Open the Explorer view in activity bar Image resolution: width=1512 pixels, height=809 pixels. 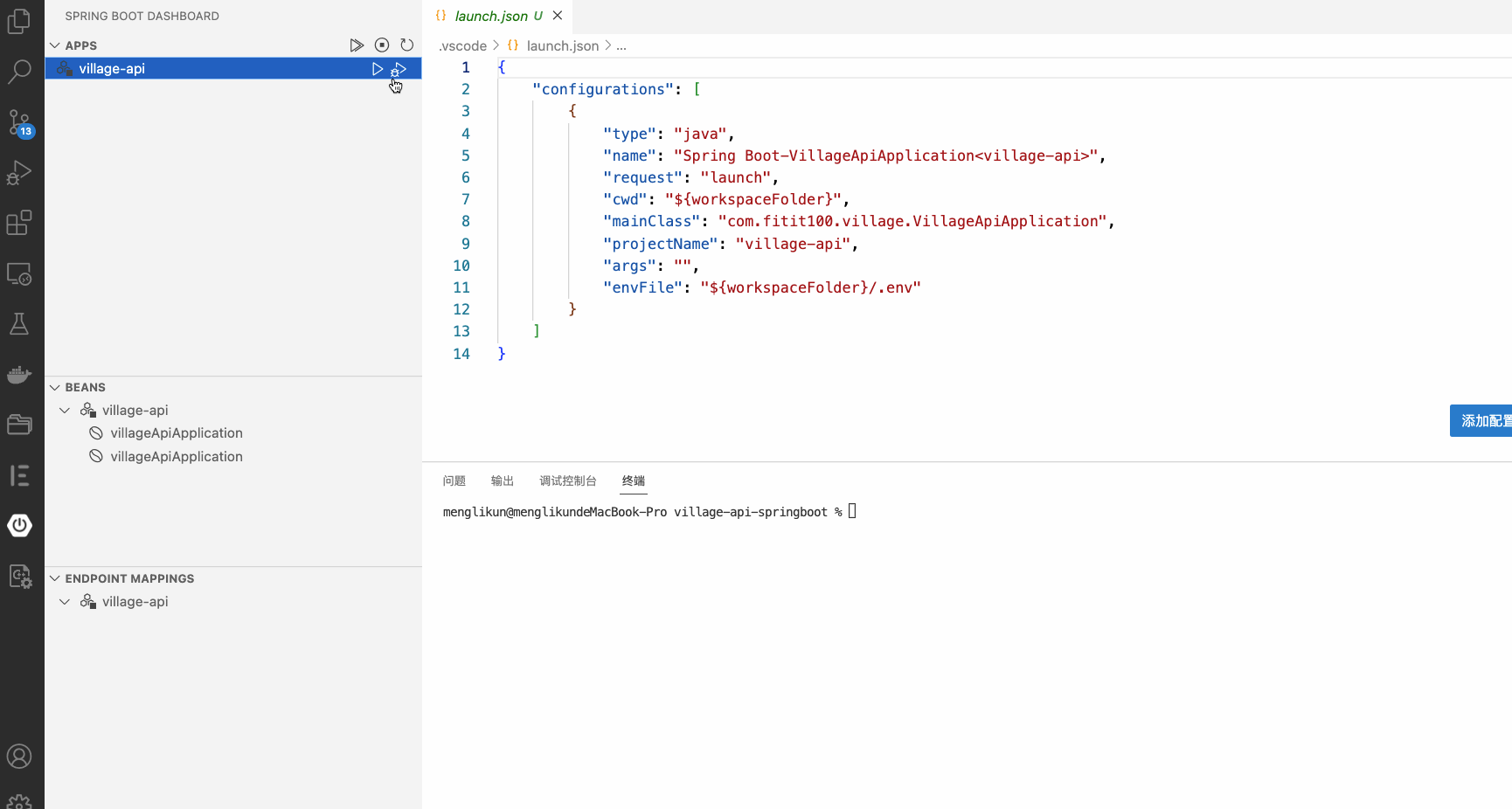click(19, 20)
